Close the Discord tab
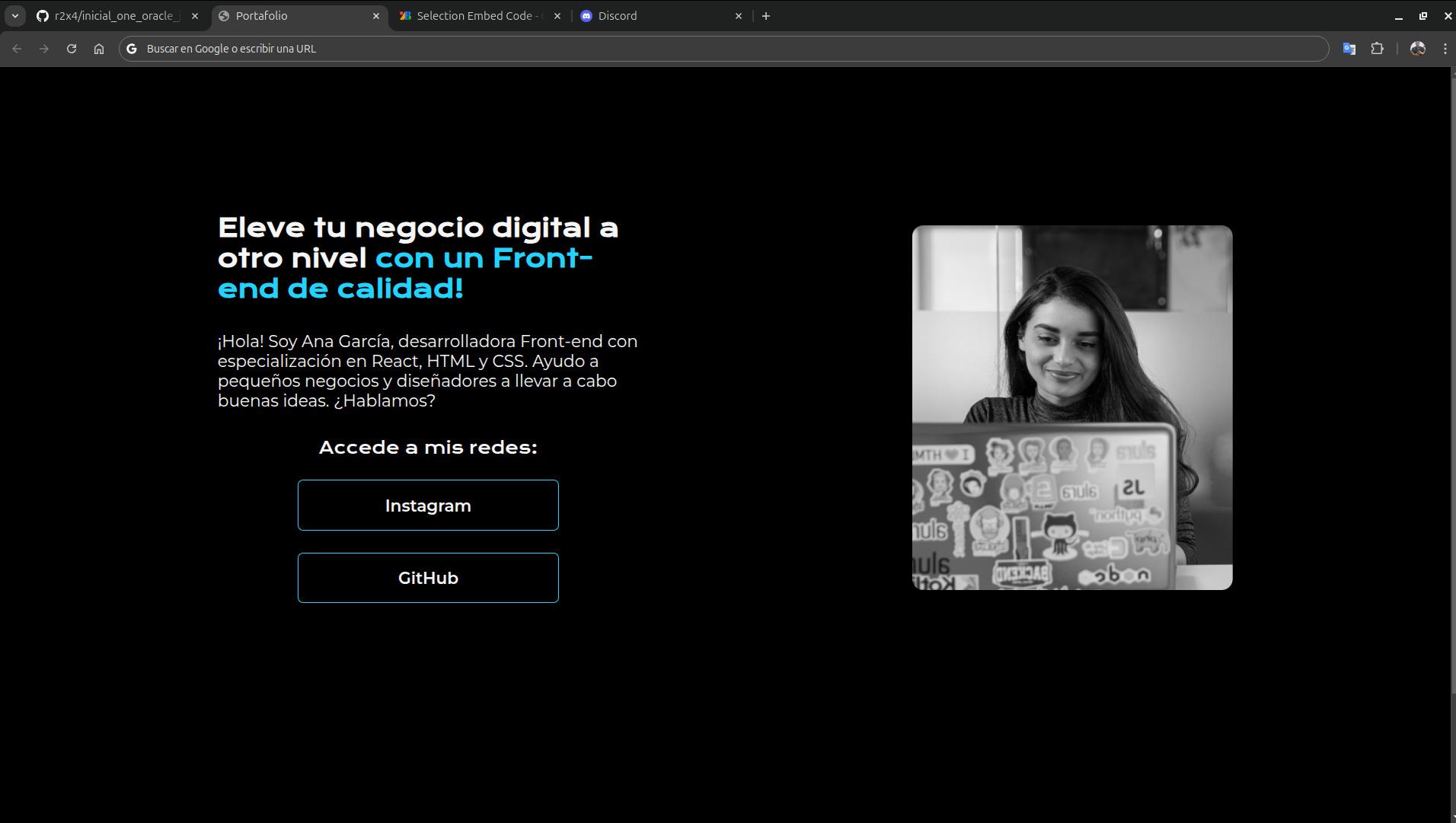Image resolution: width=1456 pixels, height=823 pixels. click(738, 16)
